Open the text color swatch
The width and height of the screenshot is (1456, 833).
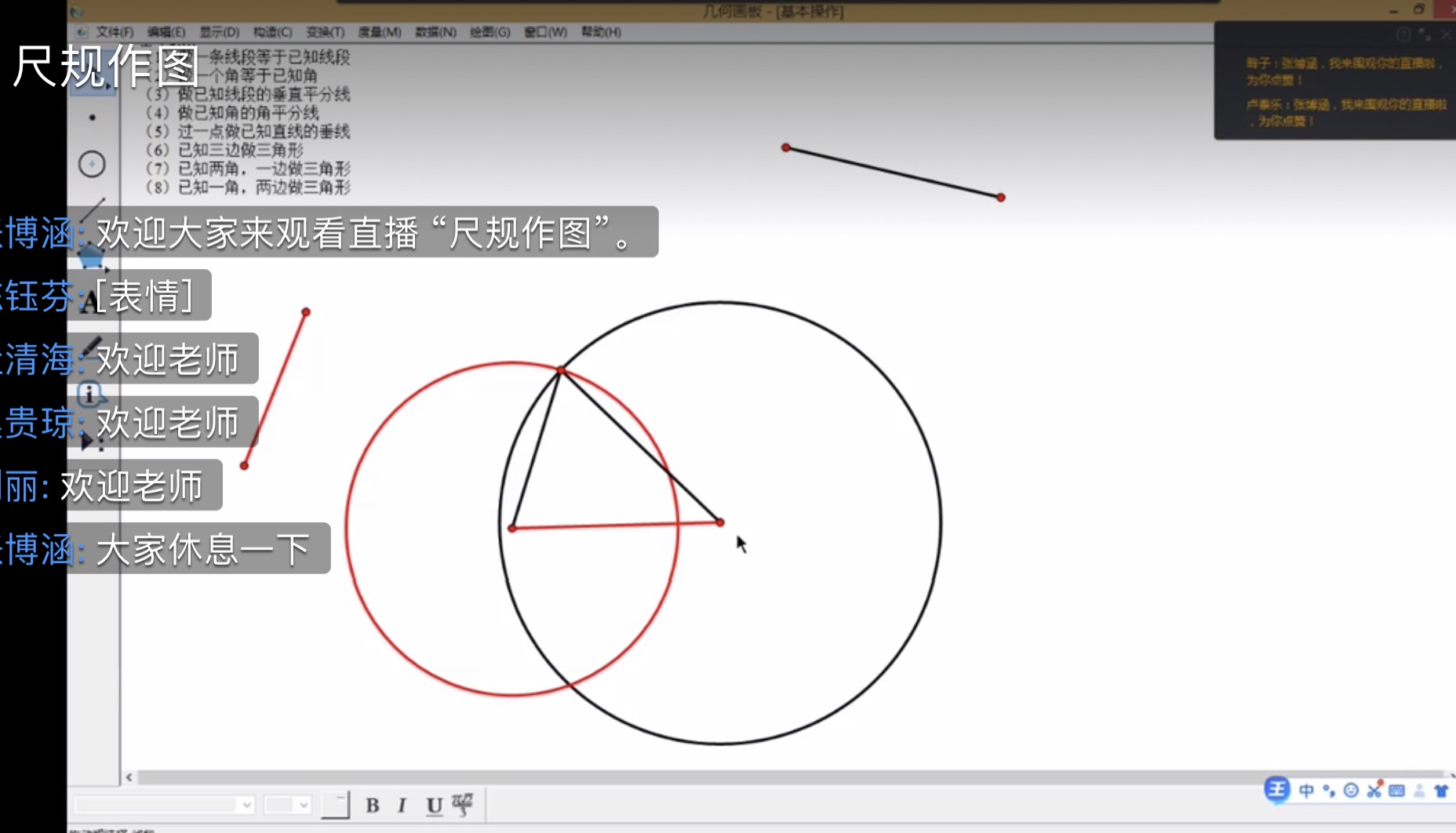pyautogui.click(x=336, y=805)
